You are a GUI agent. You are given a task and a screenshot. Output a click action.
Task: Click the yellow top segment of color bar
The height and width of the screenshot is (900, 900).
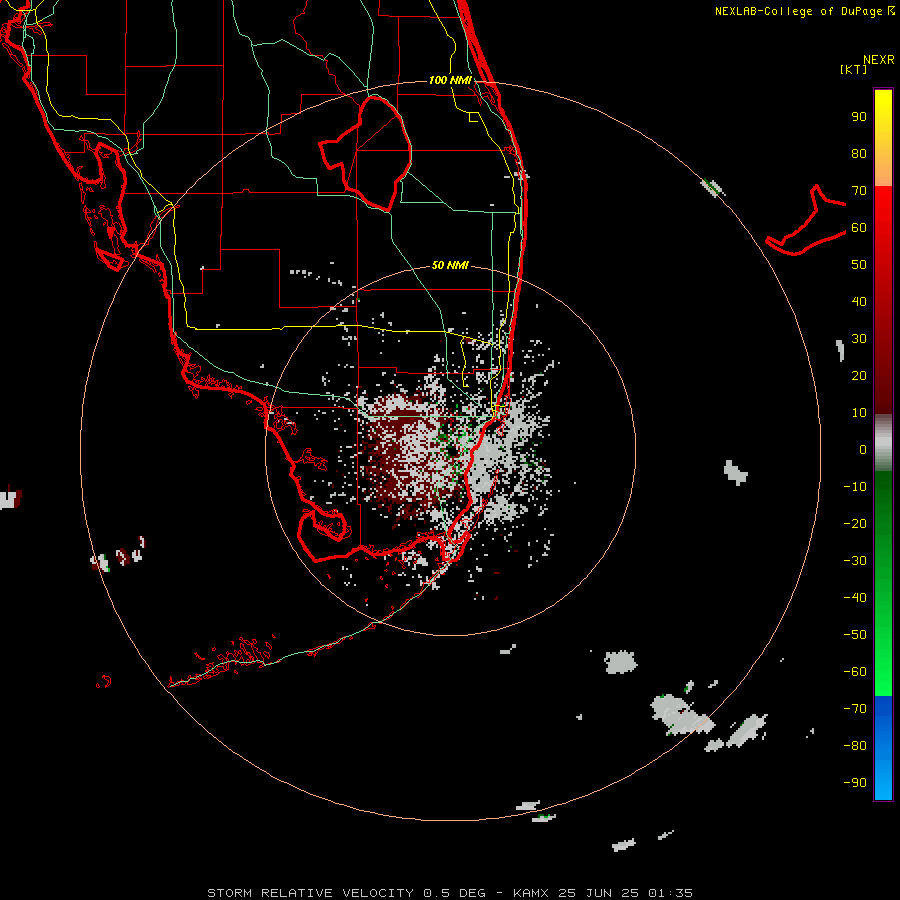tap(883, 138)
